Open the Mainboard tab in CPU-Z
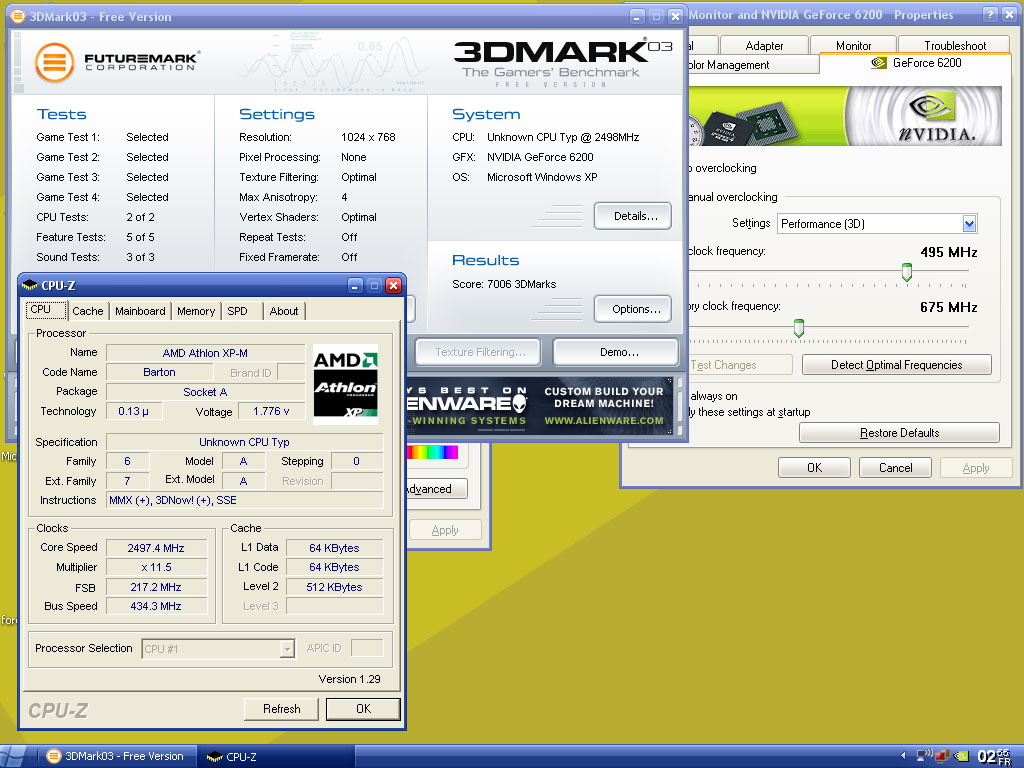1024x768 pixels. pyautogui.click(x=140, y=312)
